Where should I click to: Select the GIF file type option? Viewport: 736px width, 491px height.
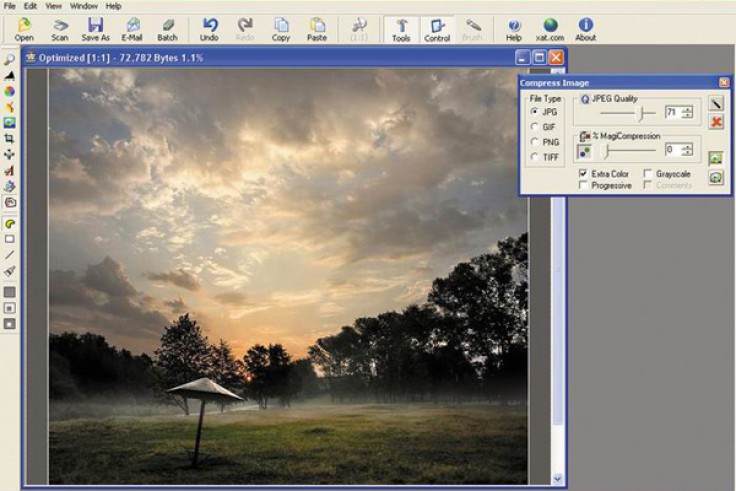coord(534,127)
